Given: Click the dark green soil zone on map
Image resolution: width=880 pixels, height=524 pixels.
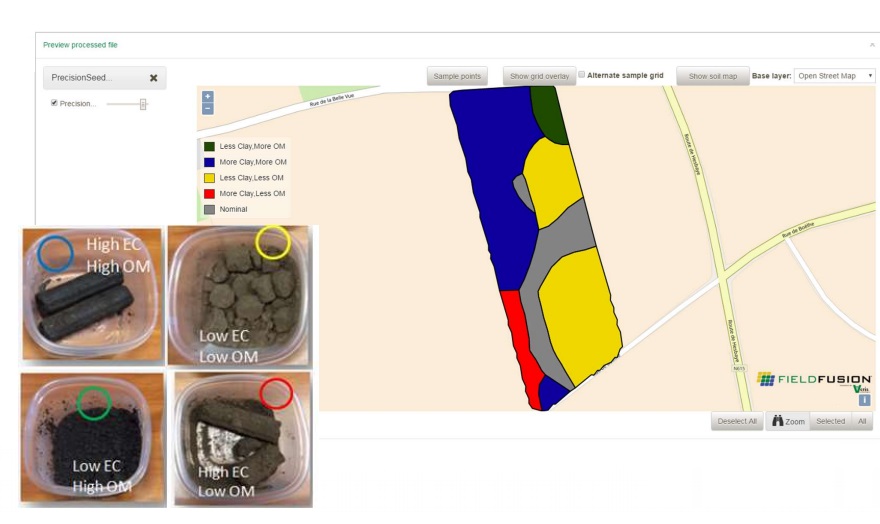Looking at the screenshot, I should tap(550, 115).
